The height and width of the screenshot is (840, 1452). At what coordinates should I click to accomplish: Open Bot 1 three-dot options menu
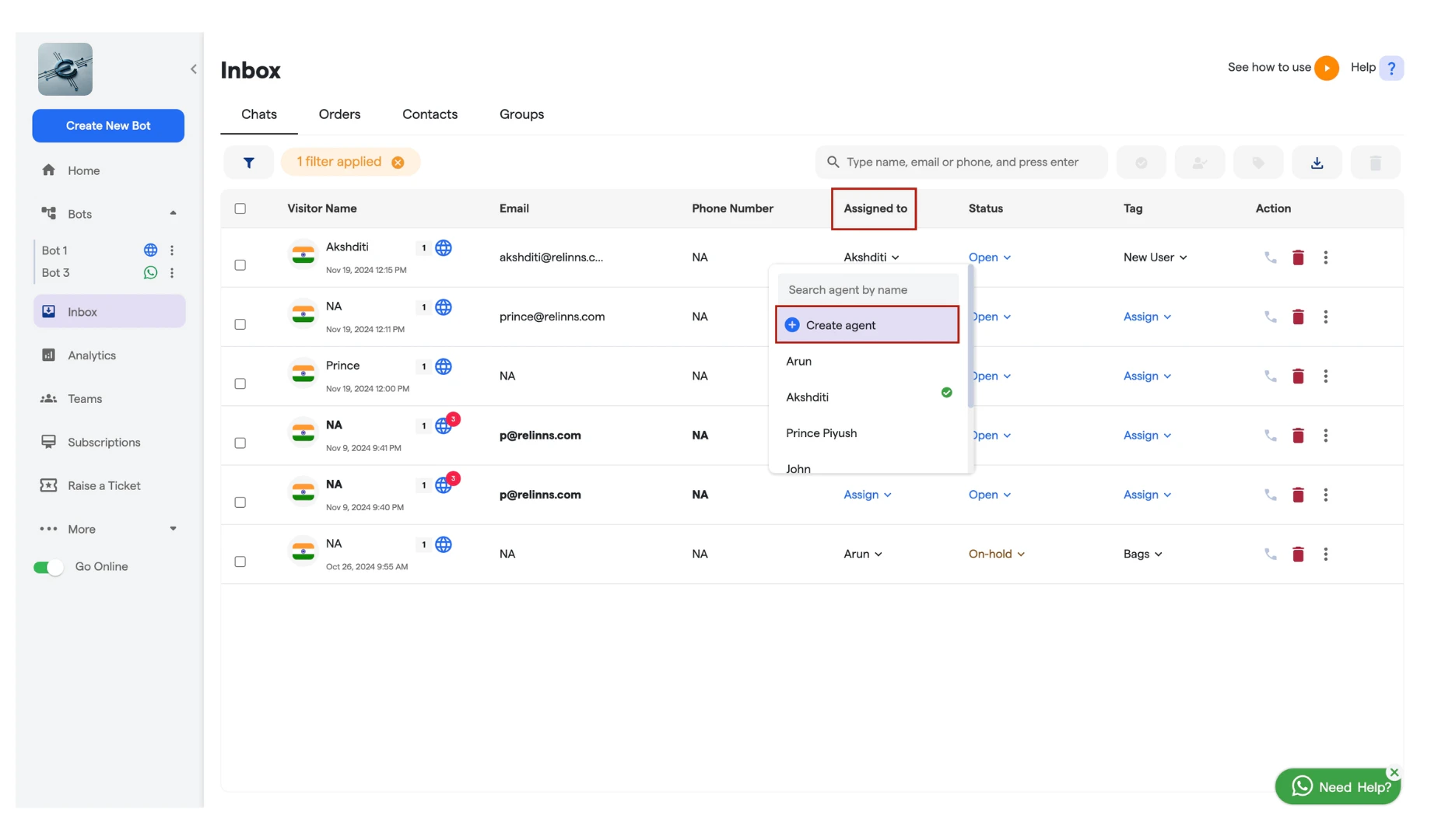[x=172, y=250]
